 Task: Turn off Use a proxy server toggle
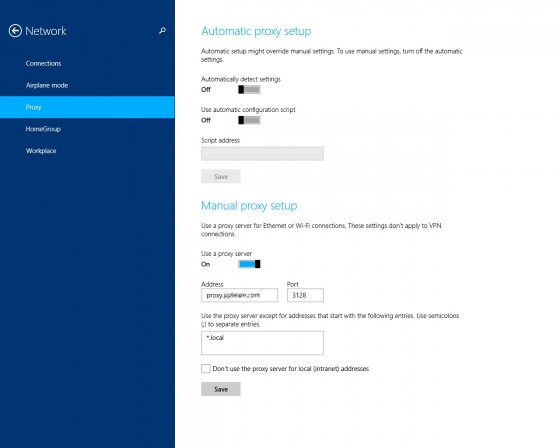tap(249, 264)
